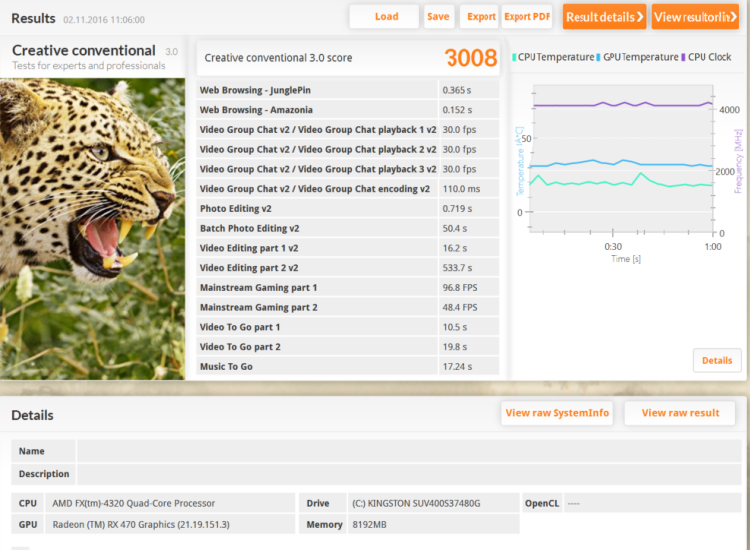750x550 pixels.
Task: Click the Load button
Action: (384, 17)
